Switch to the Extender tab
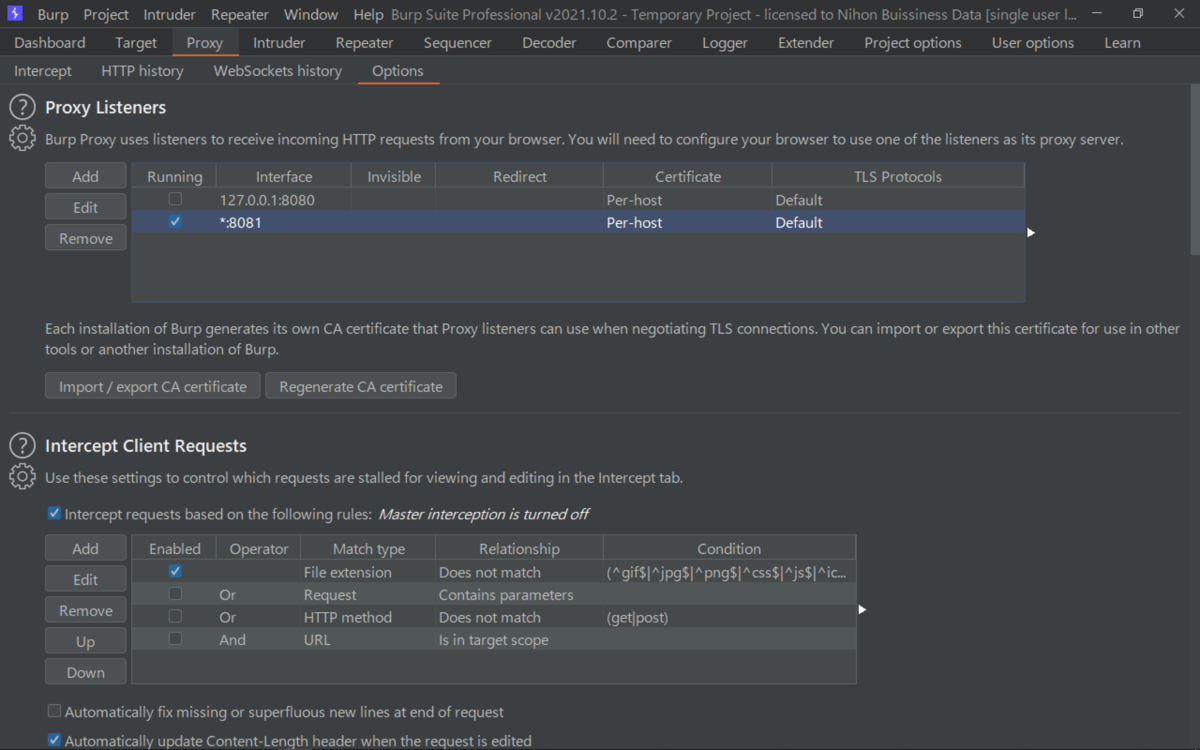The image size is (1200, 750). pos(806,43)
